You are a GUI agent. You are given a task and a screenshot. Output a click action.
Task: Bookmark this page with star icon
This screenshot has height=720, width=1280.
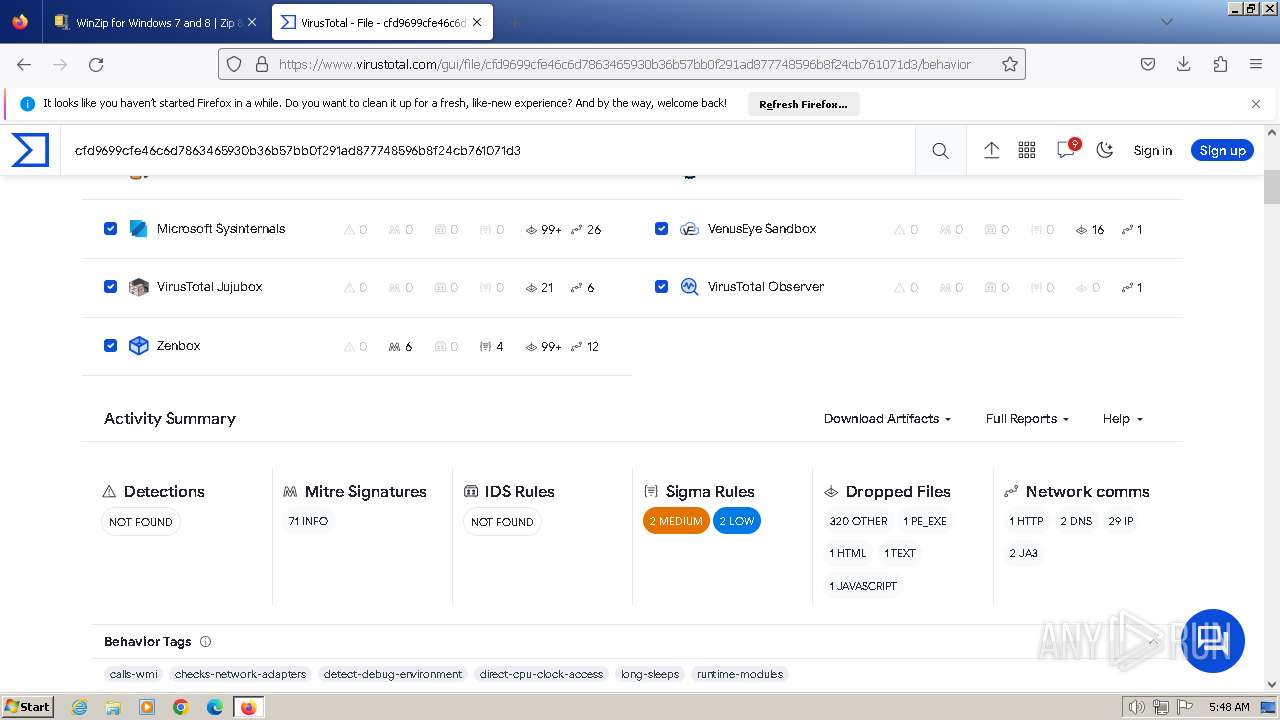pyautogui.click(x=1010, y=64)
